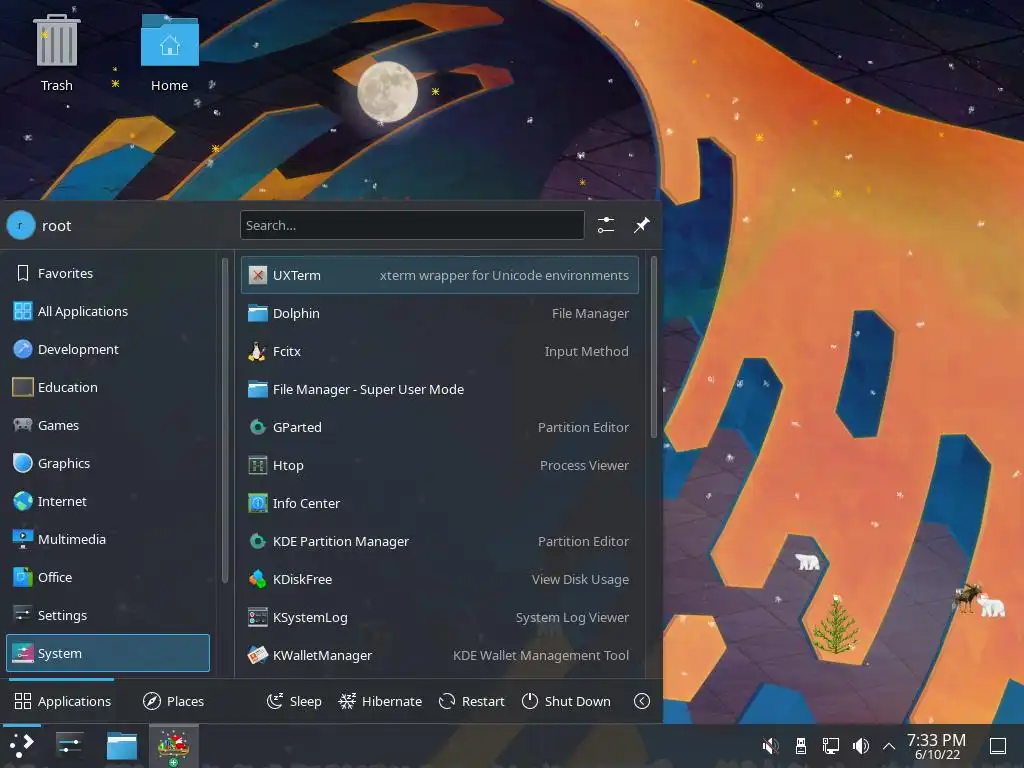
Task: Open the volume speaker tray icon
Action: click(x=861, y=746)
